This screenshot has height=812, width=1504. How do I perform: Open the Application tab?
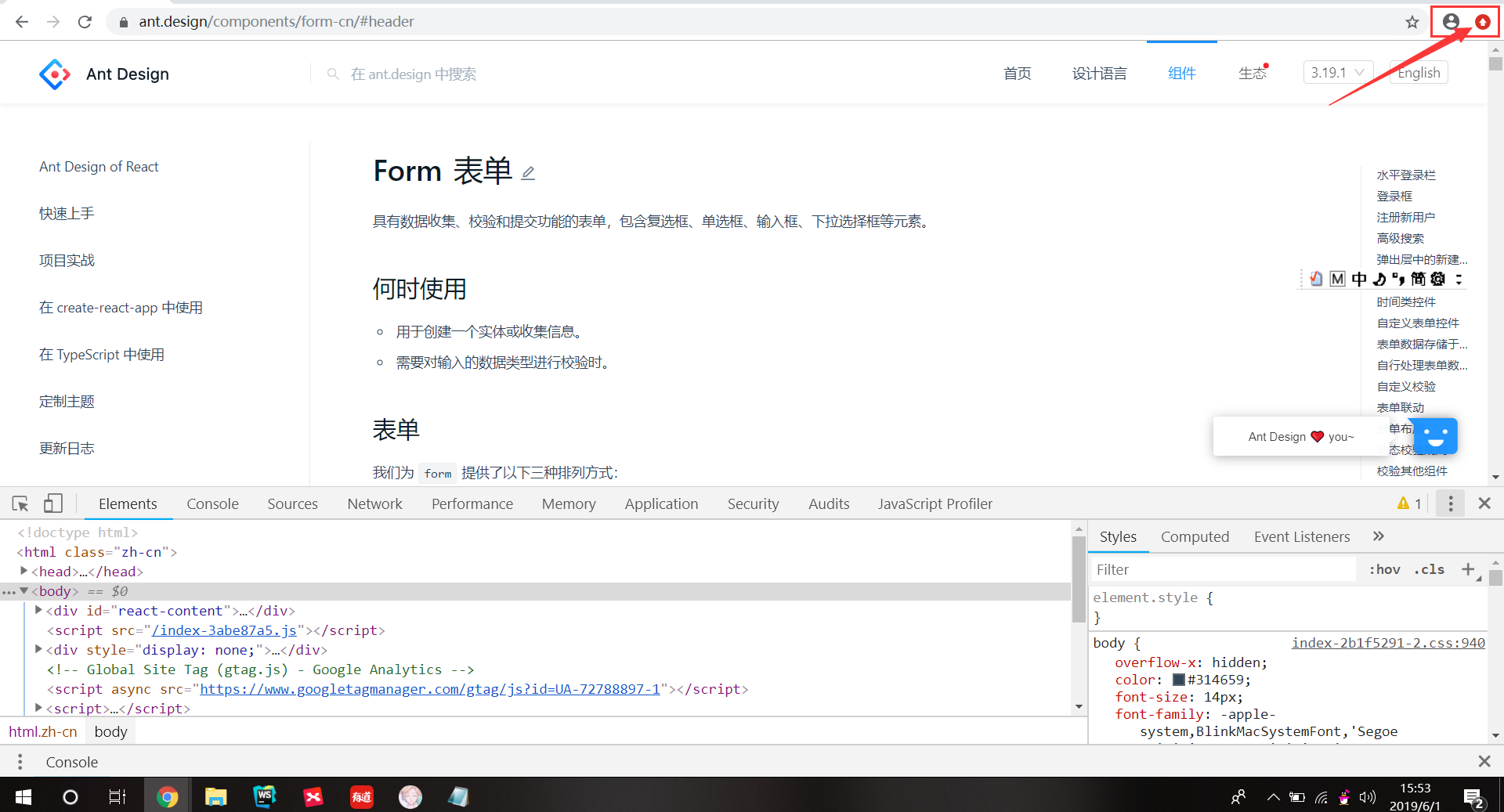(661, 503)
